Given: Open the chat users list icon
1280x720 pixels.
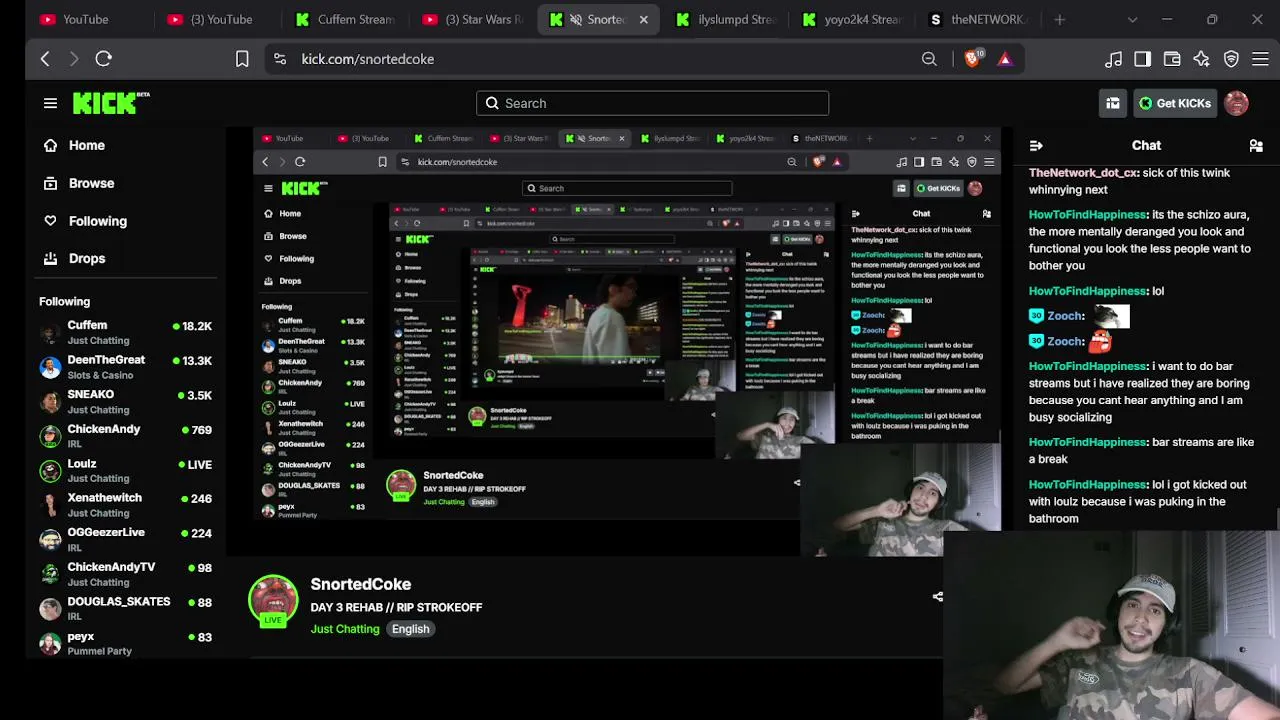Looking at the screenshot, I should pos(1256,146).
